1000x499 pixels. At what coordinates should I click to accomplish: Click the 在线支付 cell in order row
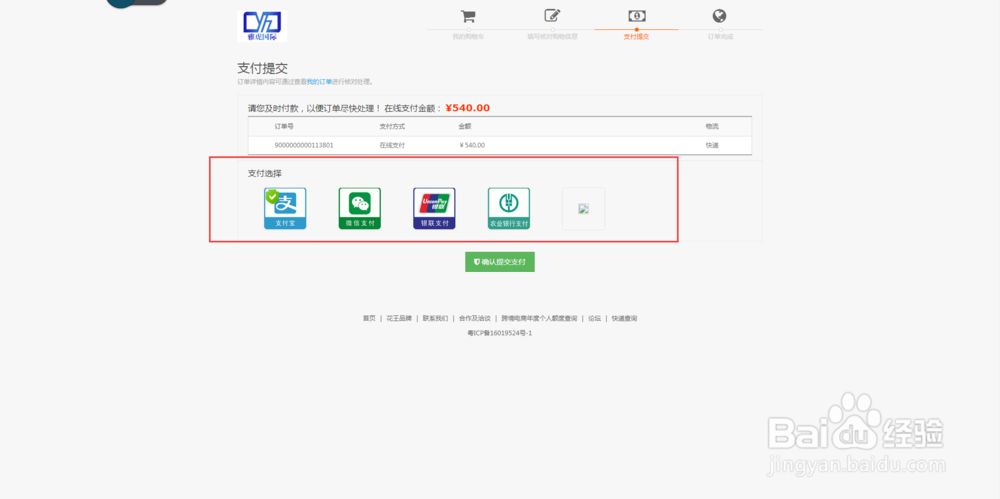[x=392, y=145]
